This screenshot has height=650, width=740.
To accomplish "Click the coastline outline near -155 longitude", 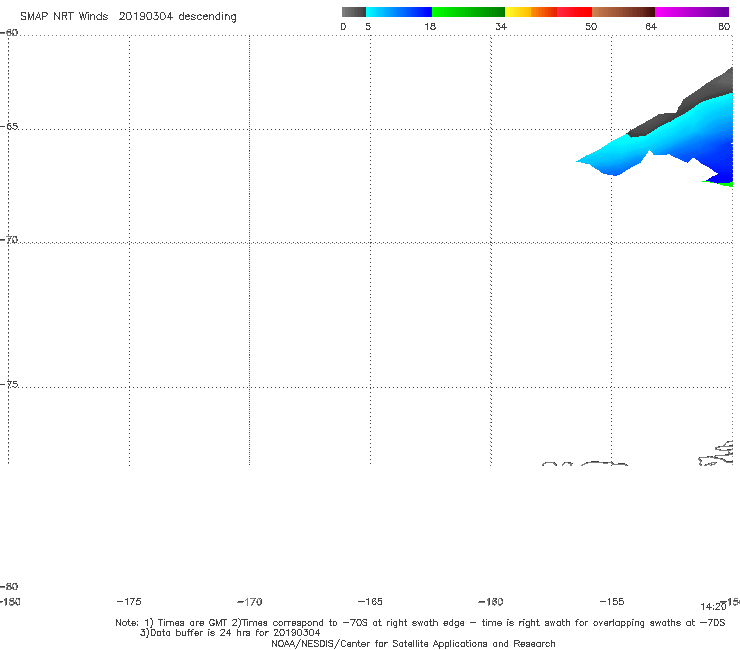I will (605, 464).
